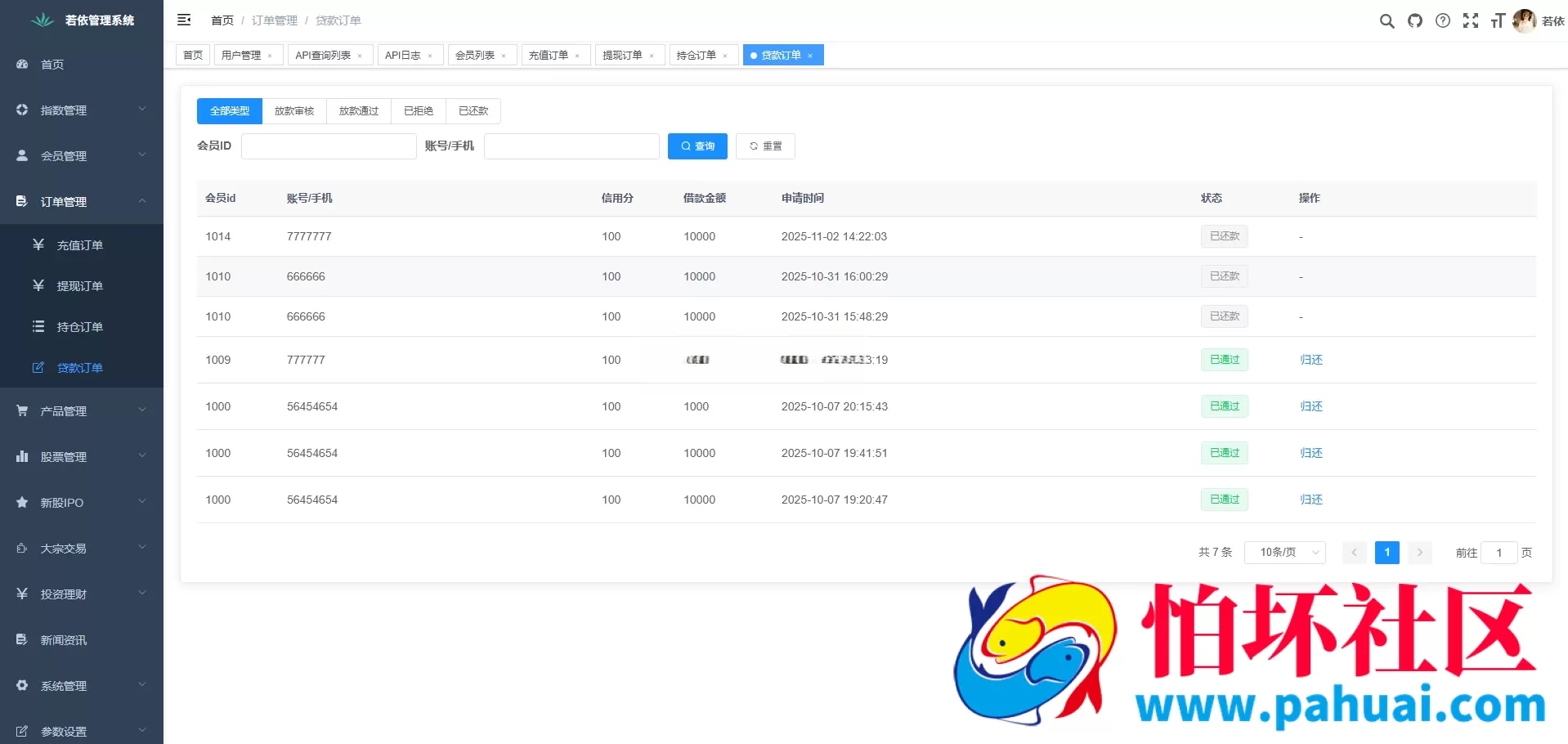This screenshot has width=1568, height=744.
Task: Go to 首页 dashboard in sidebar
Action: tap(52, 65)
